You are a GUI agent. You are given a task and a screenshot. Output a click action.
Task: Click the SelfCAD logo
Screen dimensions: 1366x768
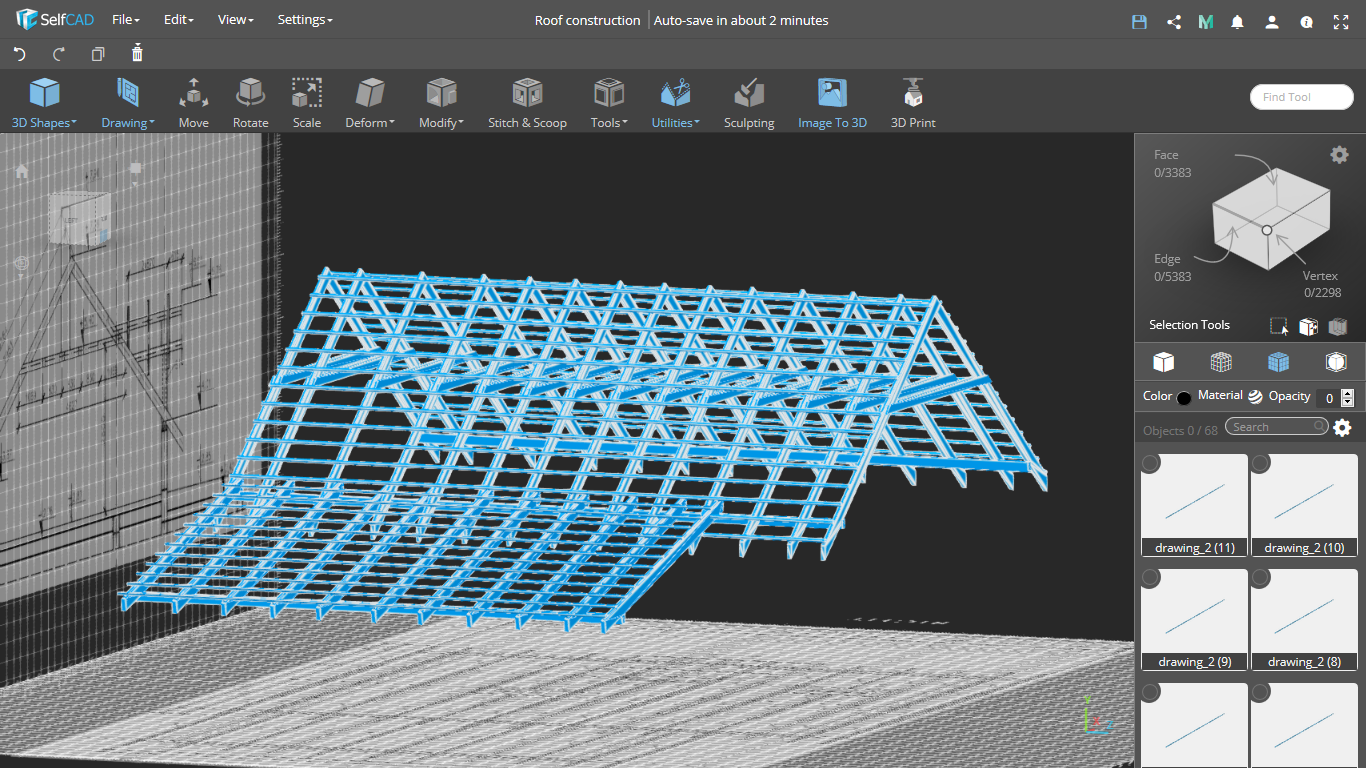pos(55,20)
